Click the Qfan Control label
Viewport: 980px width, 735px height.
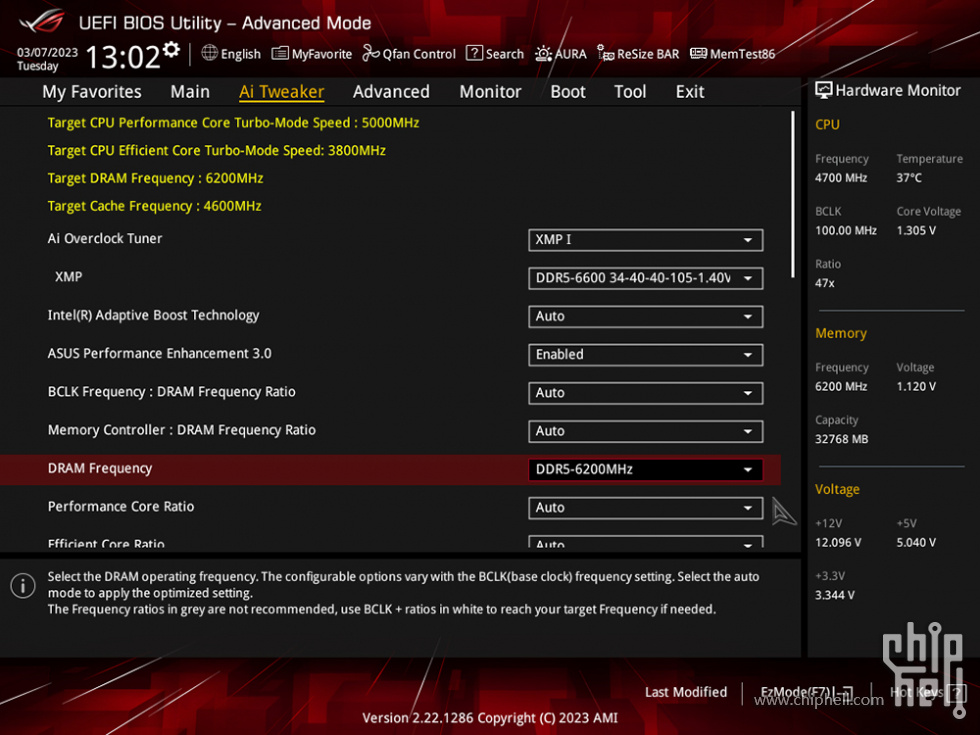(x=419, y=54)
